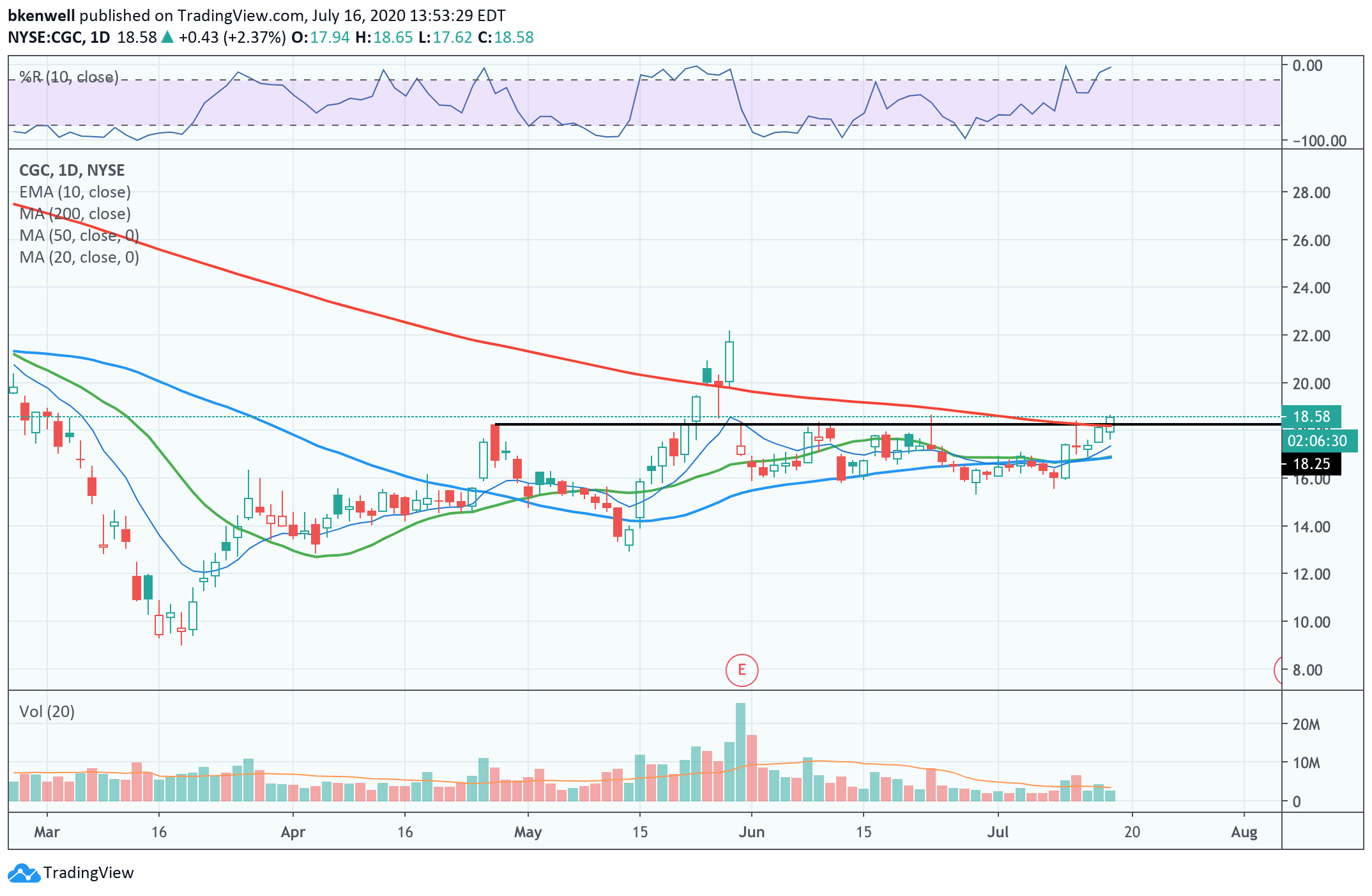1372x896 pixels.
Task: Click the CGC, 1D, NYSE chart title
Action: click(72, 170)
